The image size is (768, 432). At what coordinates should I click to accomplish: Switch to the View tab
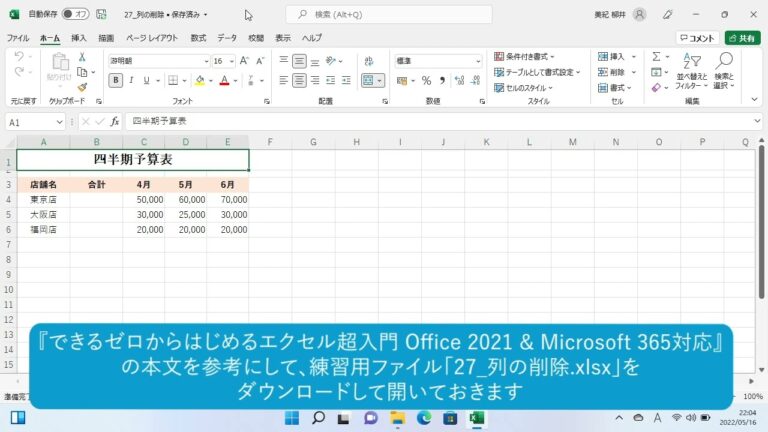pyautogui.click(x=283, y=38)
